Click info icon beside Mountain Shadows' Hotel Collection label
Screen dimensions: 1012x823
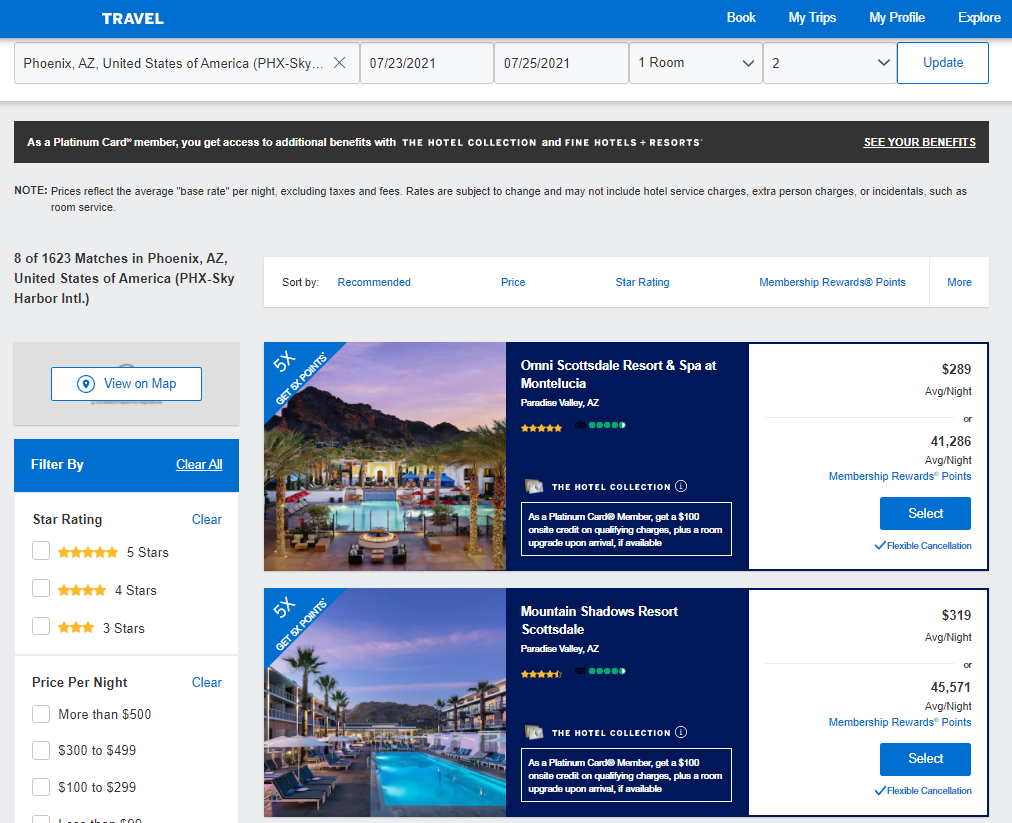(x=681, y=733)
